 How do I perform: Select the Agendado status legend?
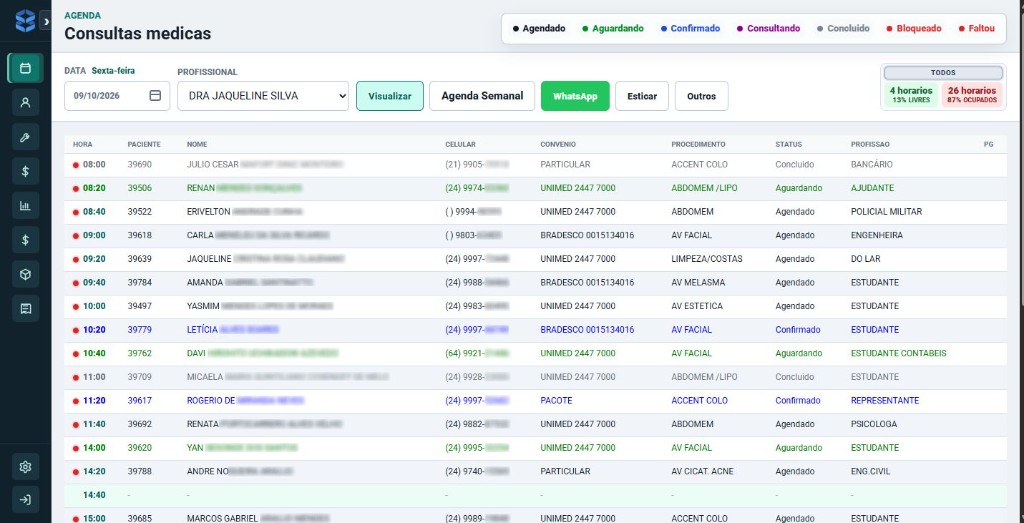coord(539,29)
